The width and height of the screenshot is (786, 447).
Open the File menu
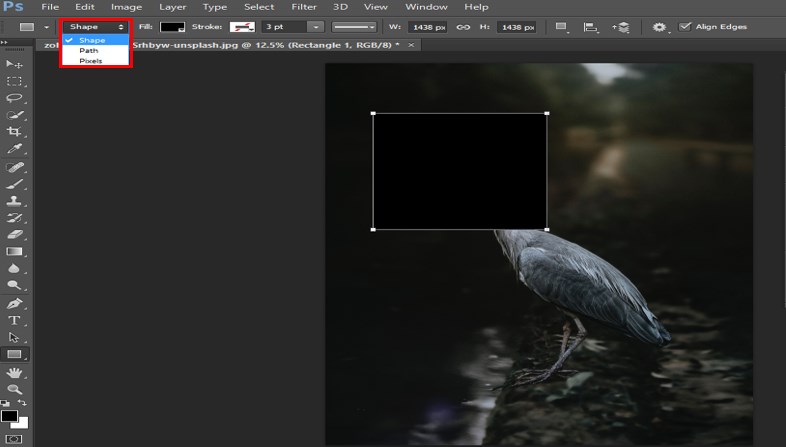(50, 7)
